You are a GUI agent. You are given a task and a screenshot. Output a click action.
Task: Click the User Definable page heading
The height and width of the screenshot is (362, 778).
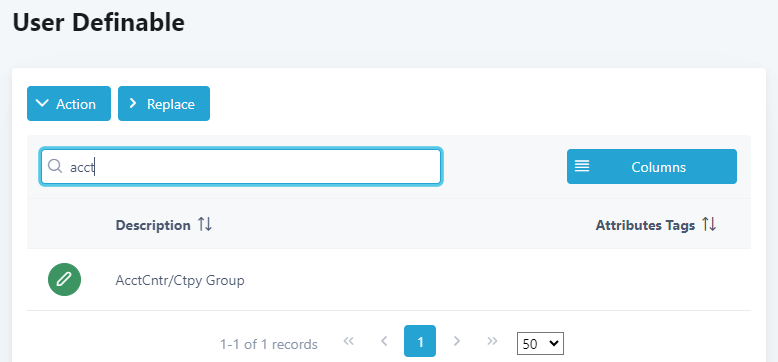coord(99,22)
